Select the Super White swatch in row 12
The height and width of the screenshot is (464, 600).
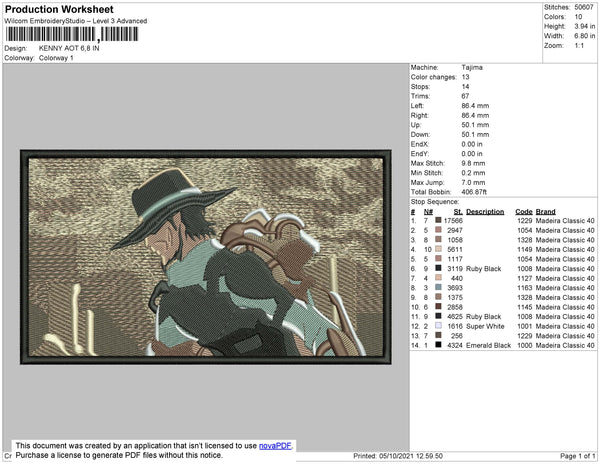[x=438, y=326]
